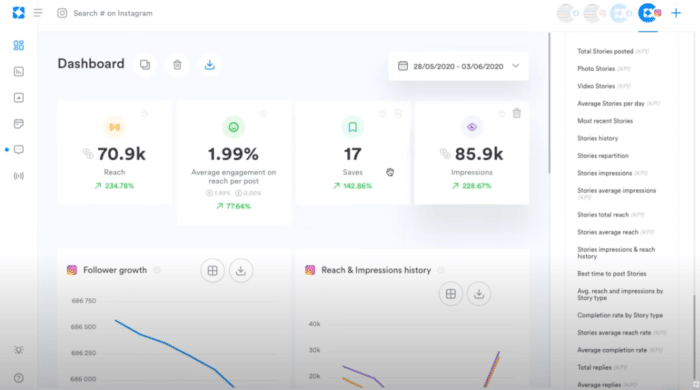The height and width of the screenshot is (390, 700).
Task: Show Follower growth as table view
Action: 212,270
